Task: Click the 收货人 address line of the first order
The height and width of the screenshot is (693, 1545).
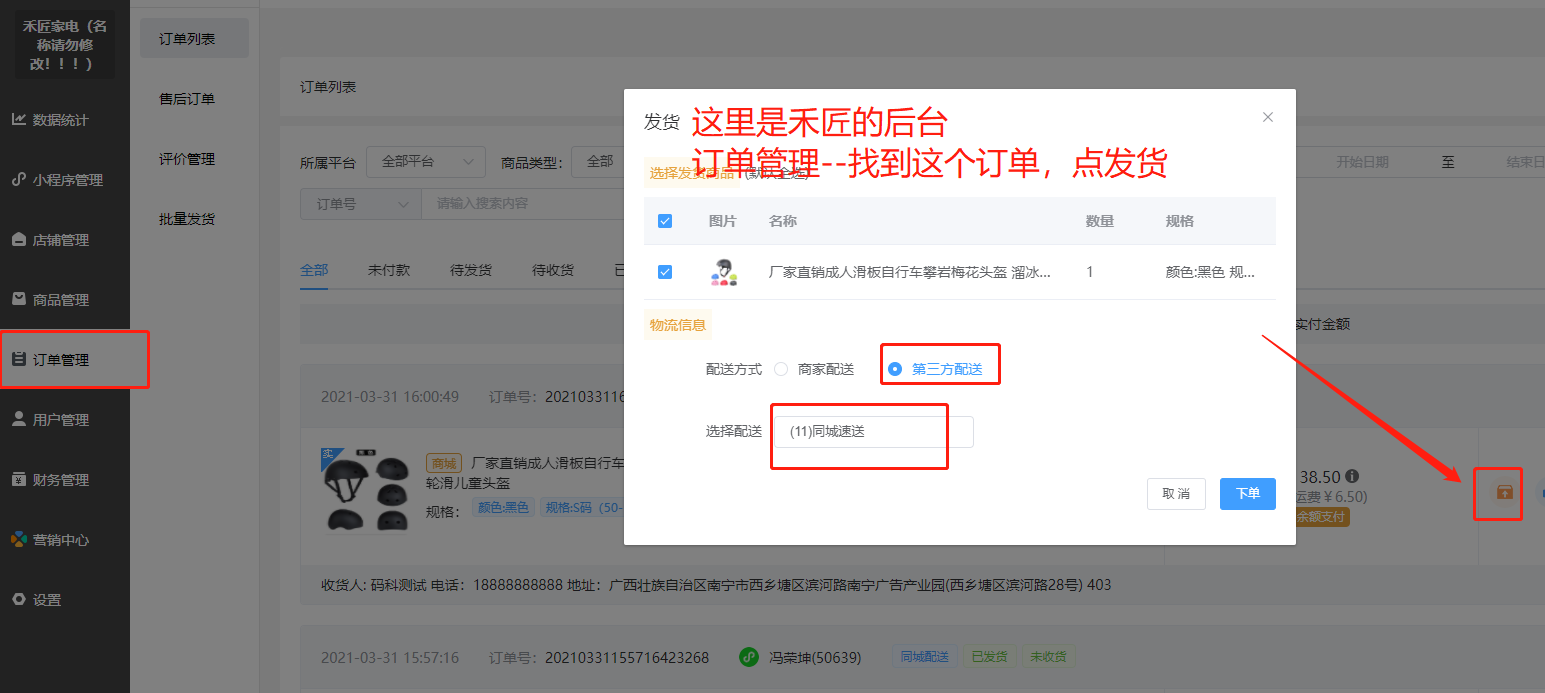Action: click(716, 584)
